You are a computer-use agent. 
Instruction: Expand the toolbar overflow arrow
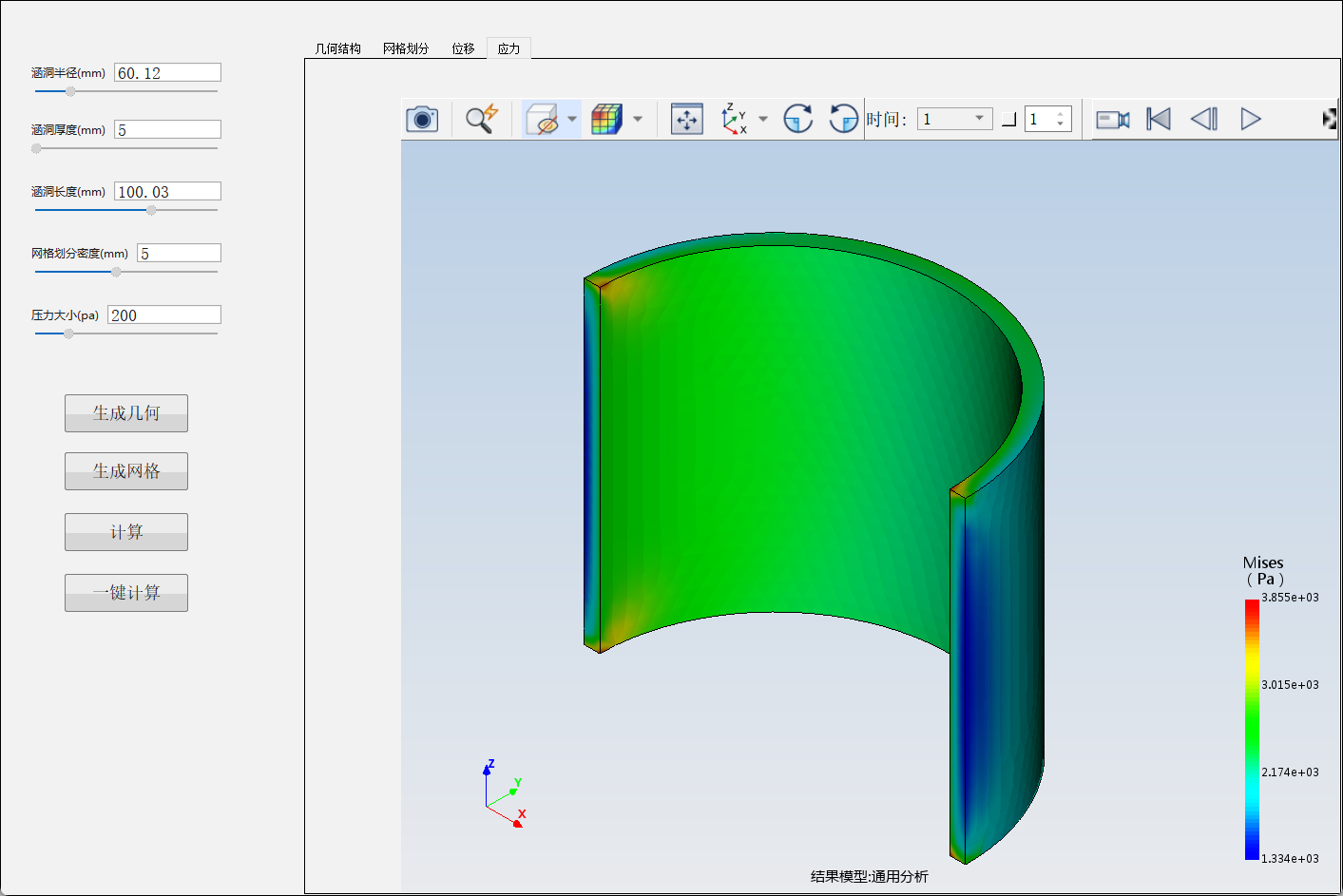pyautogui.click(x=1330, y=119)
